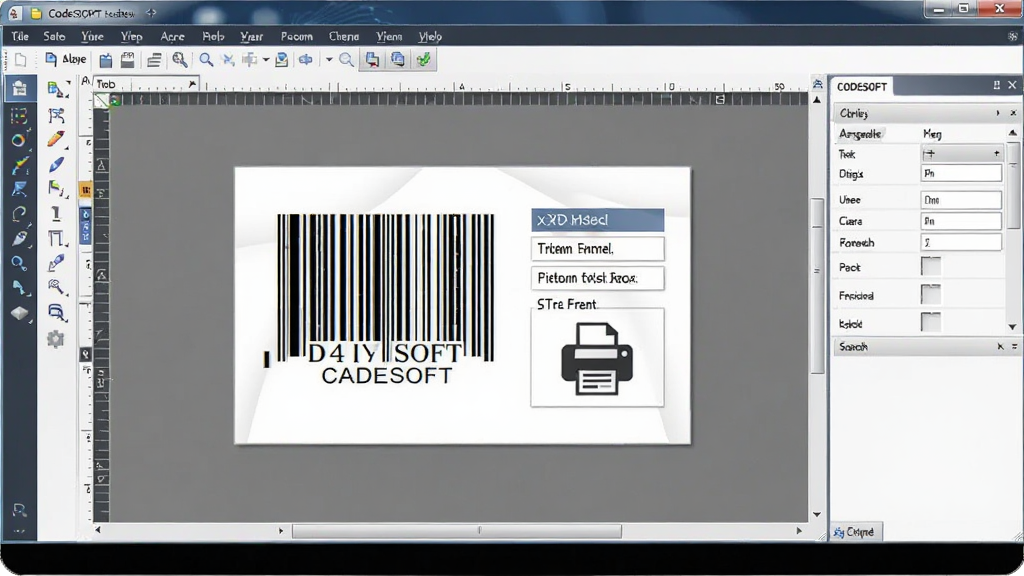Click the horizontal scrollbar thumb
Image resolution: width=1024 pixels, height=576 pixels.
tap(456, 531)
